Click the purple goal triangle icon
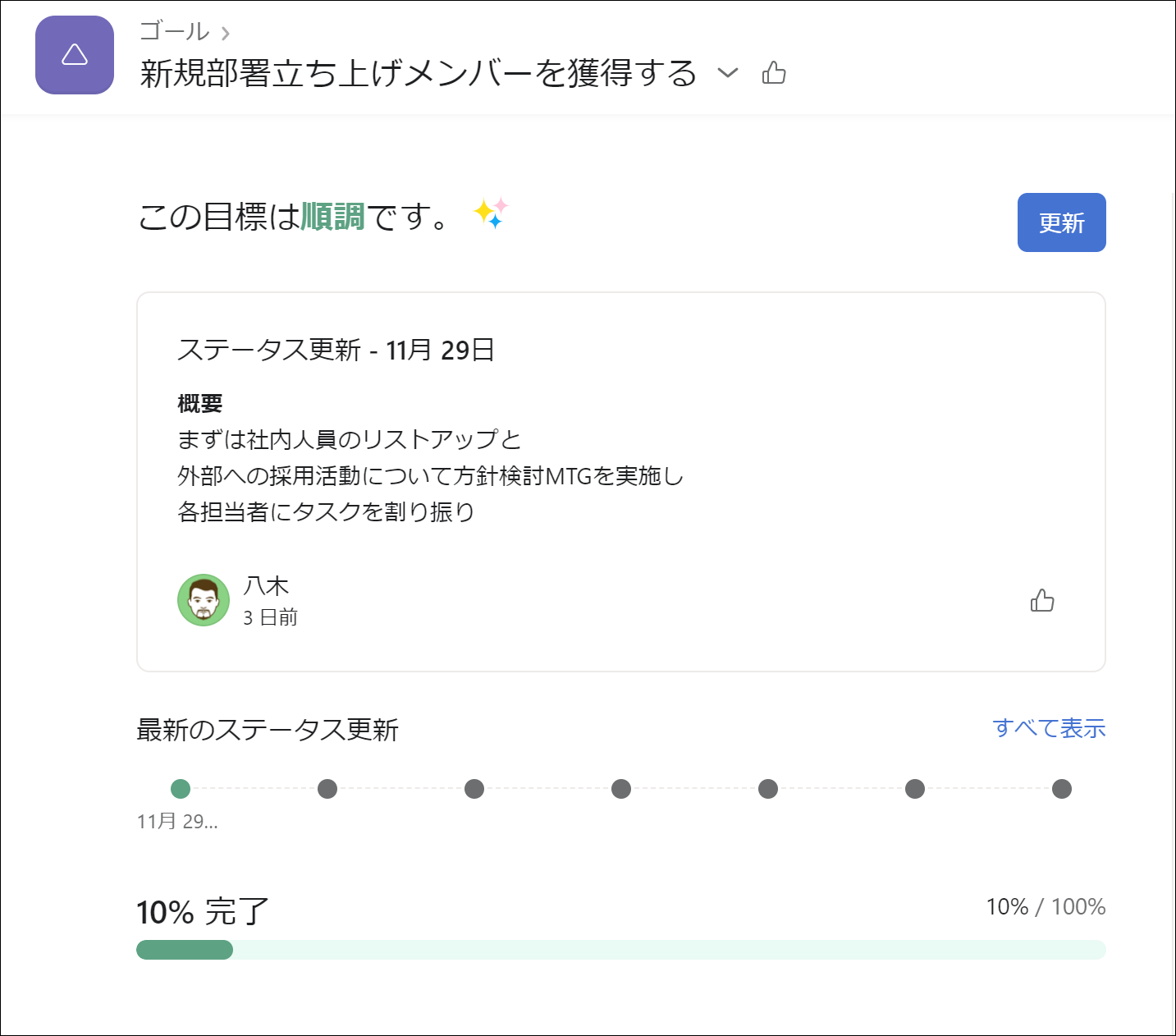Screen dimensions: 1176x1036 coord(75,55)
